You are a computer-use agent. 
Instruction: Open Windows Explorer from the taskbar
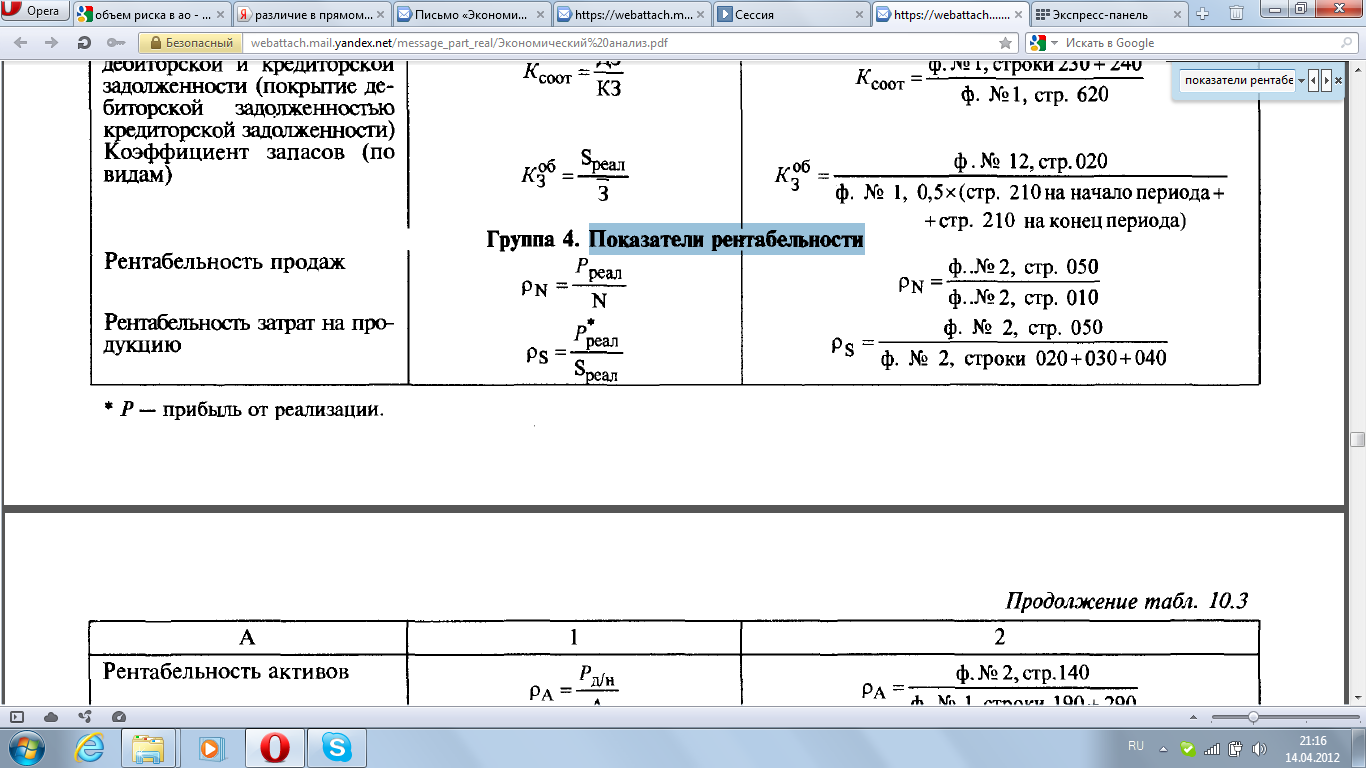point(150,747)
